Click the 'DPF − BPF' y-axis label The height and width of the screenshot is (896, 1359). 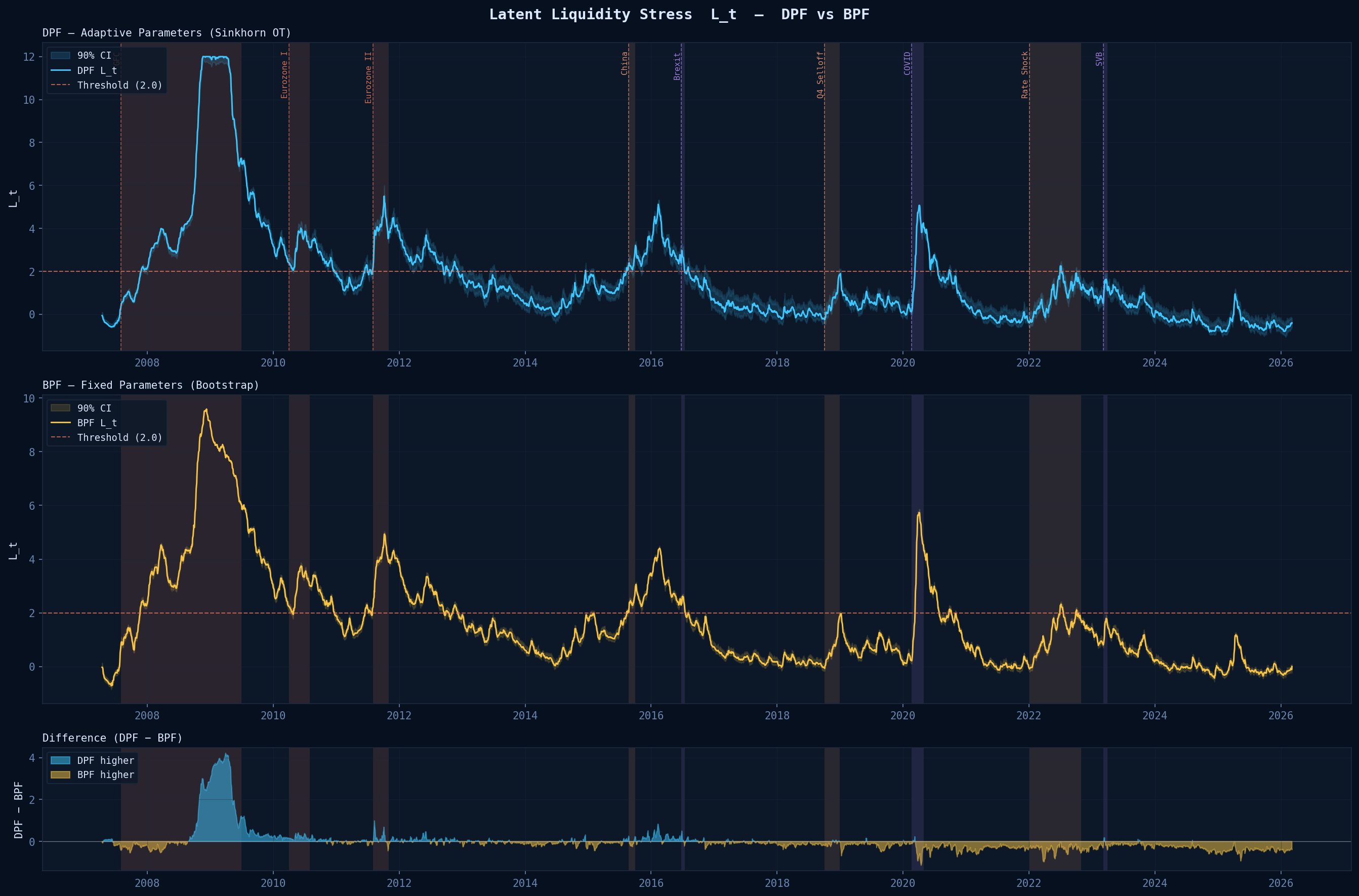coord(18,810)
